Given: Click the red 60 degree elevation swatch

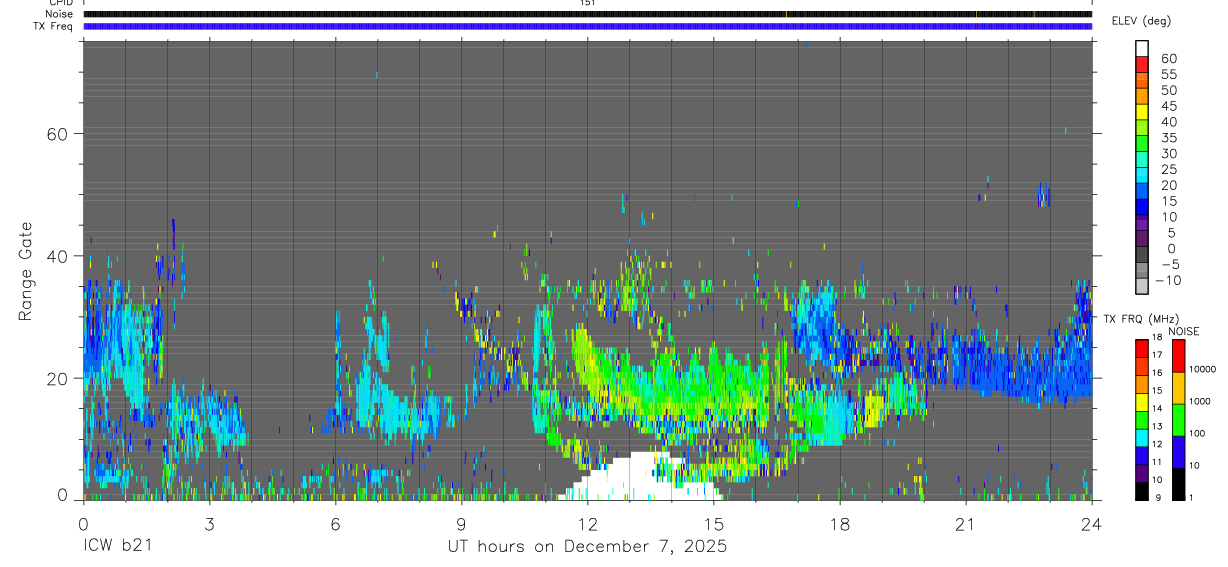Looking at the screenshot, I should [x=1142, y=65].
